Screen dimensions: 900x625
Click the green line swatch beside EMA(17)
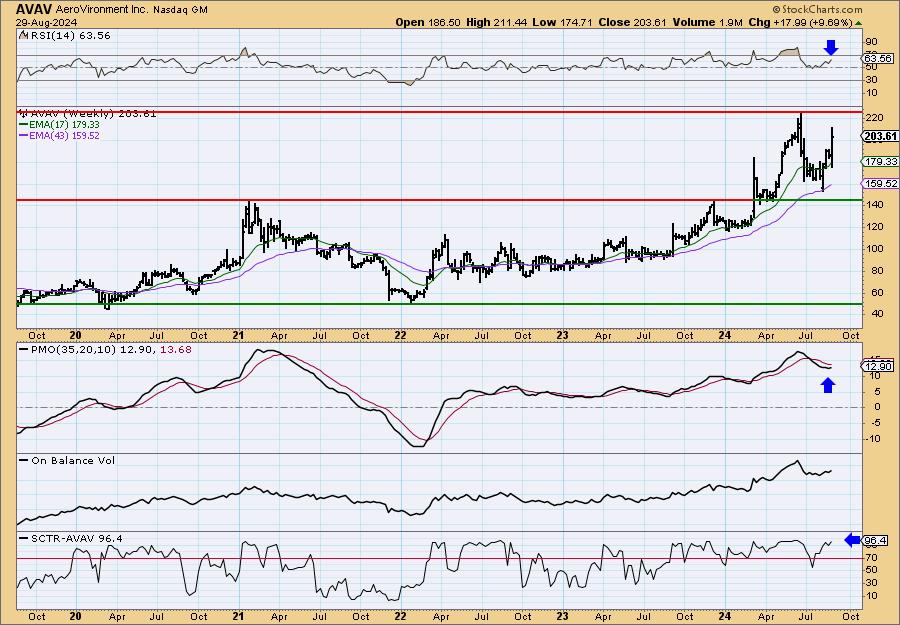[x=26, y=125]
